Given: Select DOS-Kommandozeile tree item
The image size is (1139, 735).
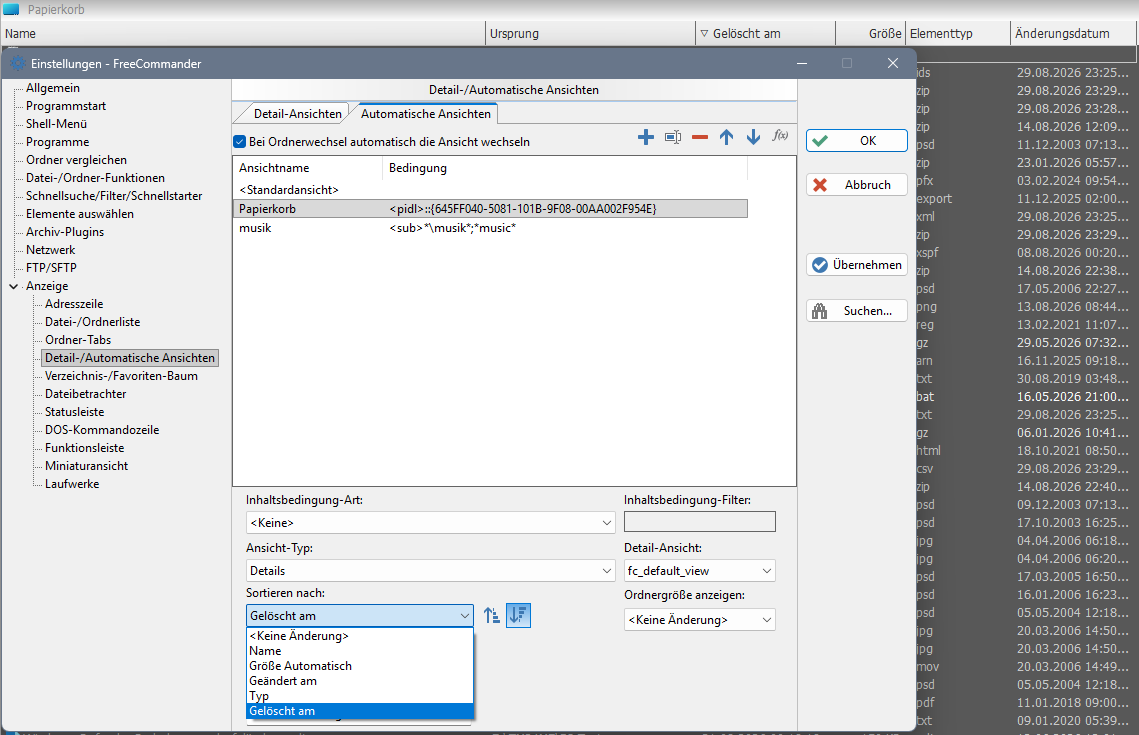Looking at the screenshot, I should 102,430.
